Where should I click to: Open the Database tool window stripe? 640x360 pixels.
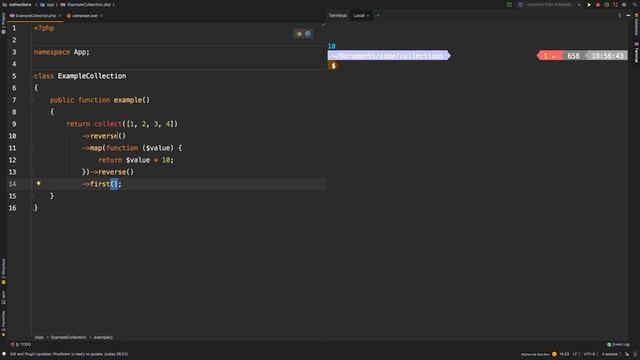[x=636, y=24]
